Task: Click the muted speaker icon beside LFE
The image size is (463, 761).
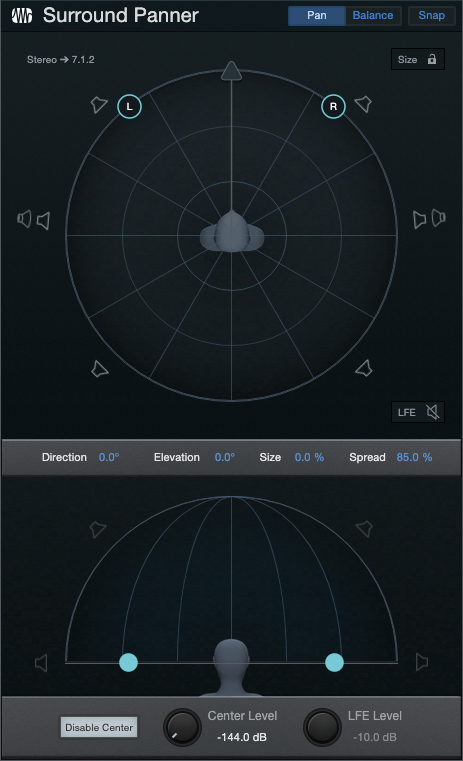Action: click(432, 412)
